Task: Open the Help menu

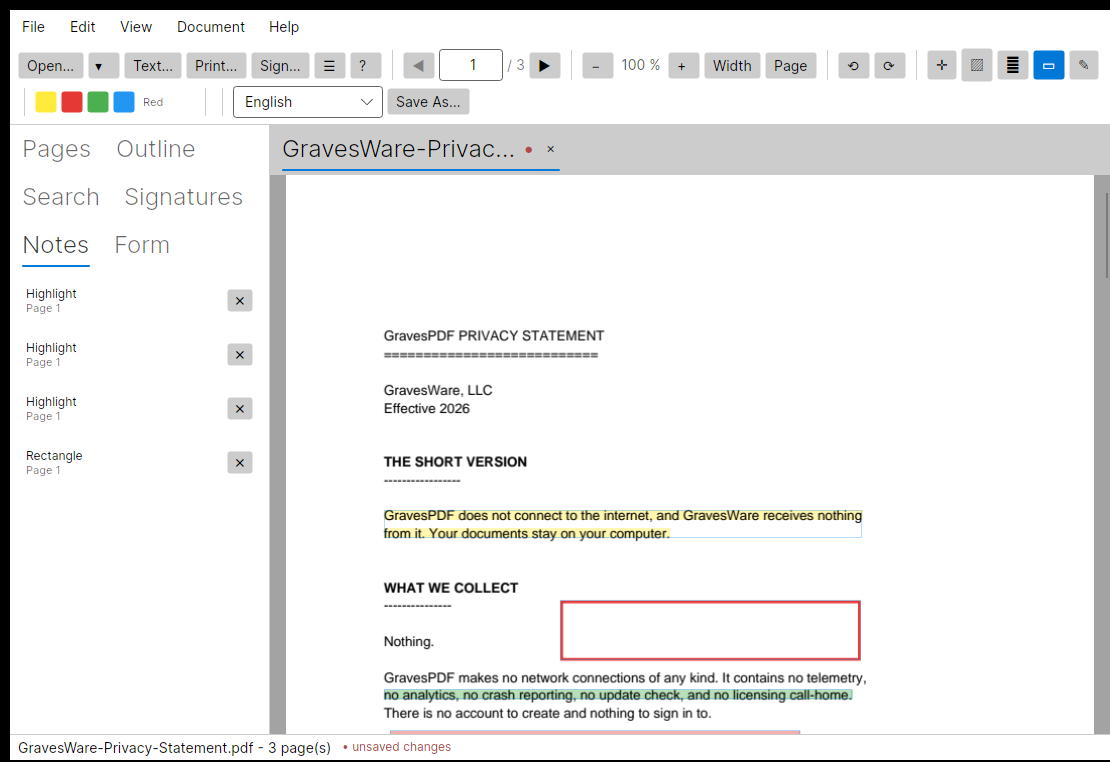Action: tap(284, 27)
